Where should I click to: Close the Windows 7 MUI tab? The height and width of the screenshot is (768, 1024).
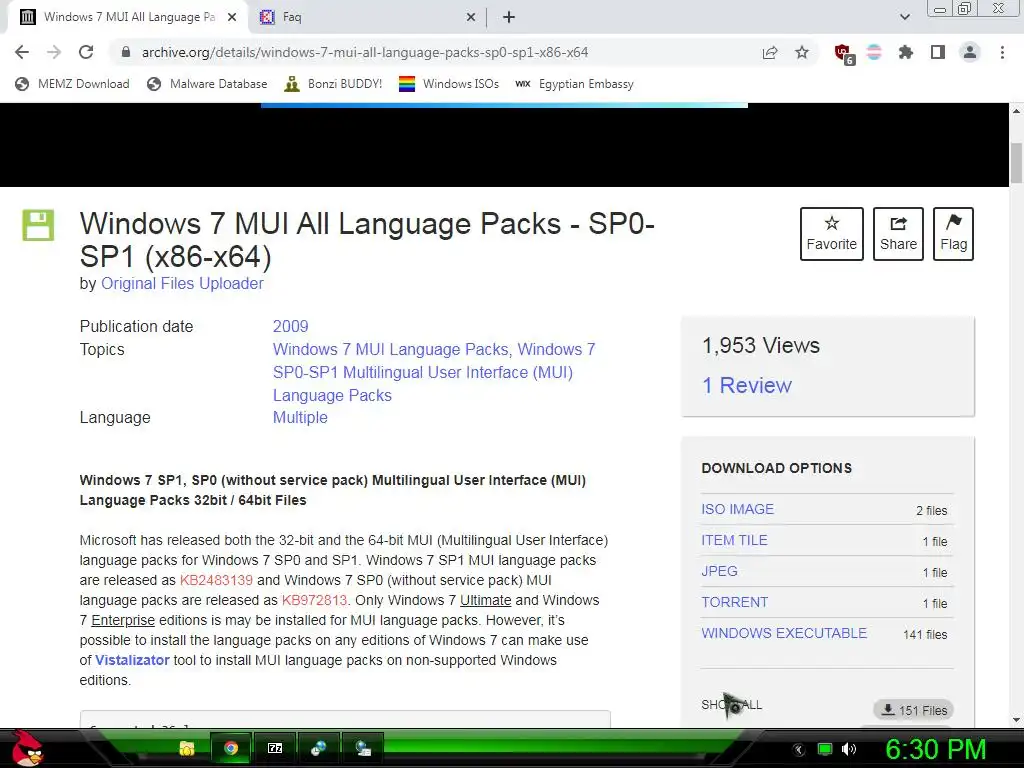[x=232, y=18]
